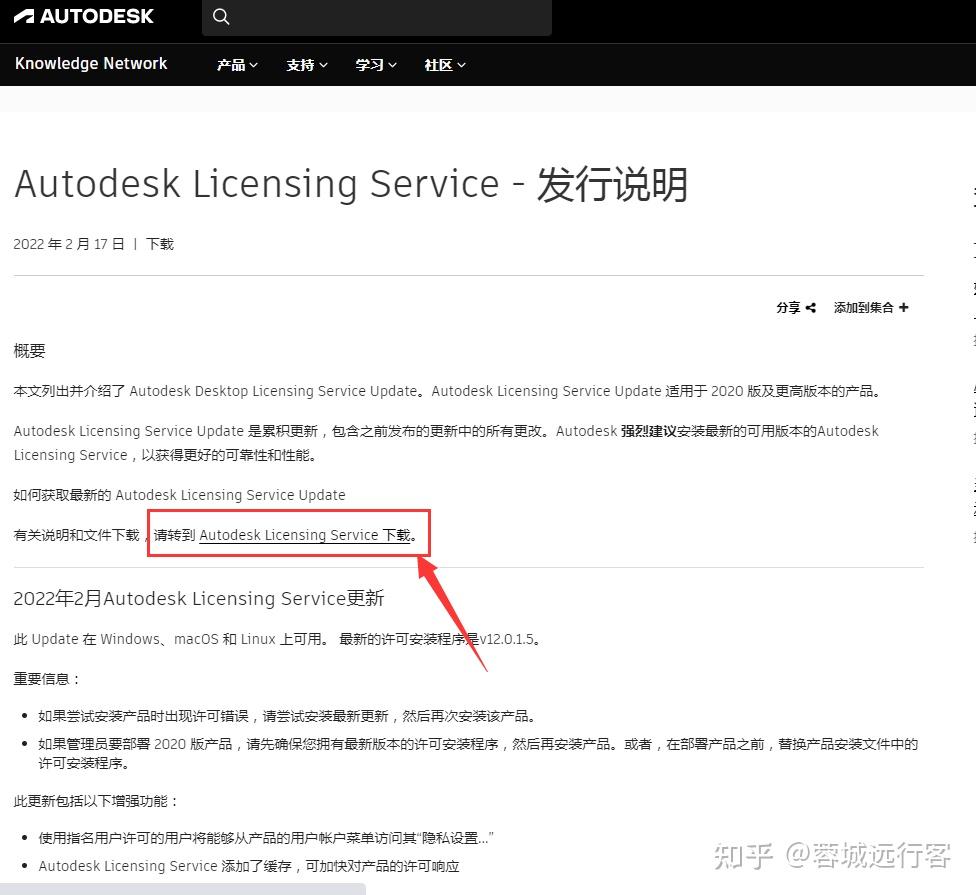Click inside the top search bar

pyautogui.click(x=380, y=17)
